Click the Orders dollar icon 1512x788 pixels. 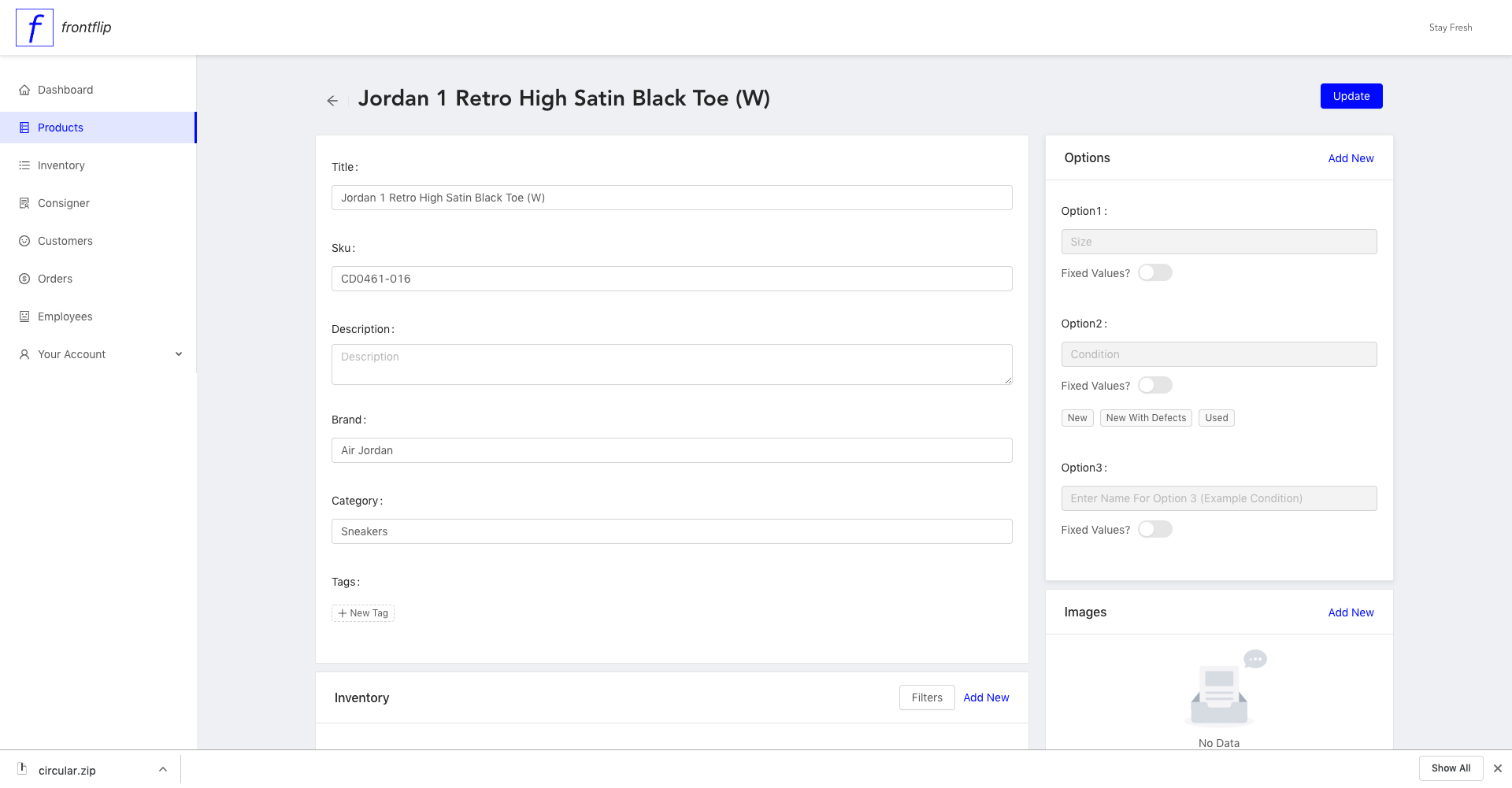pyautogui.click(x=24, y=279)
